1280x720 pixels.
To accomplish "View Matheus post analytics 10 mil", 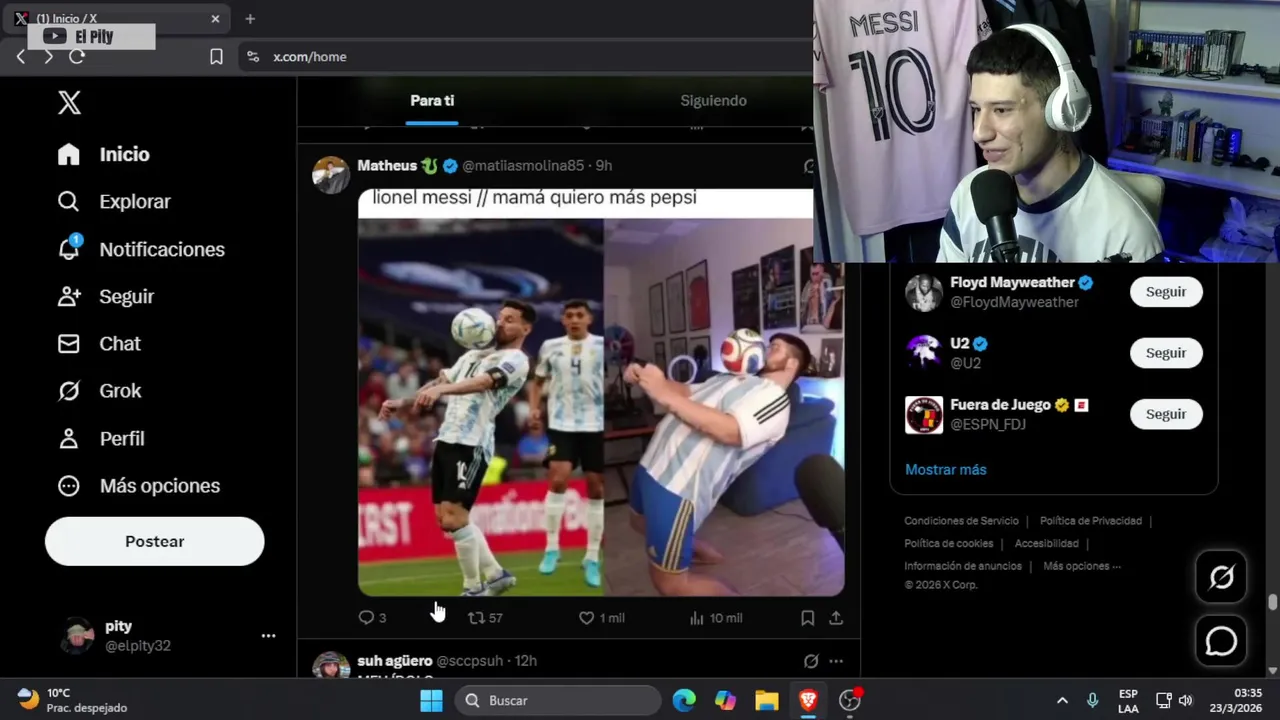I will coord(715,618).
